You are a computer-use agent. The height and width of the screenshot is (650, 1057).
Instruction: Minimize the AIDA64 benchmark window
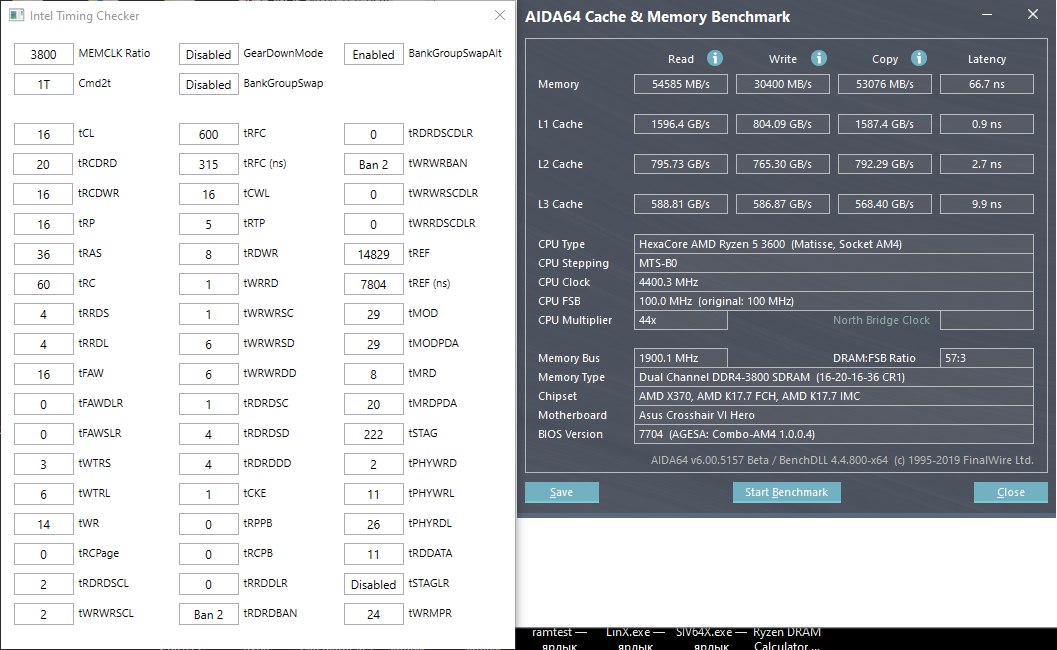point(987,15)
